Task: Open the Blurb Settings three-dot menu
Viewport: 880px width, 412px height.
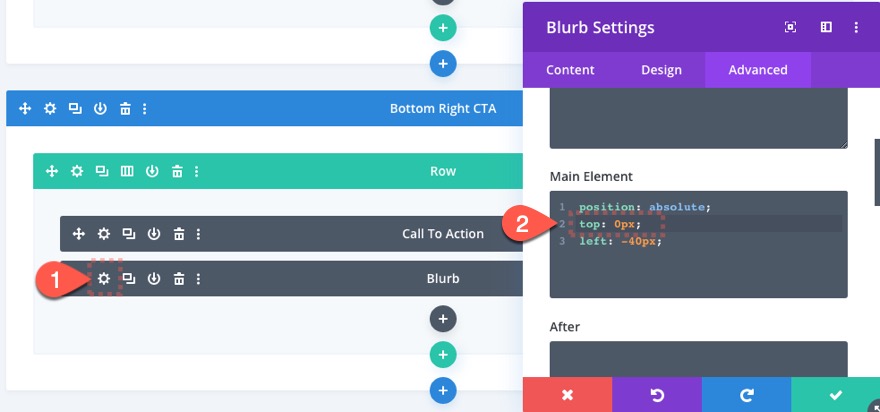Action: pos(857,27)
